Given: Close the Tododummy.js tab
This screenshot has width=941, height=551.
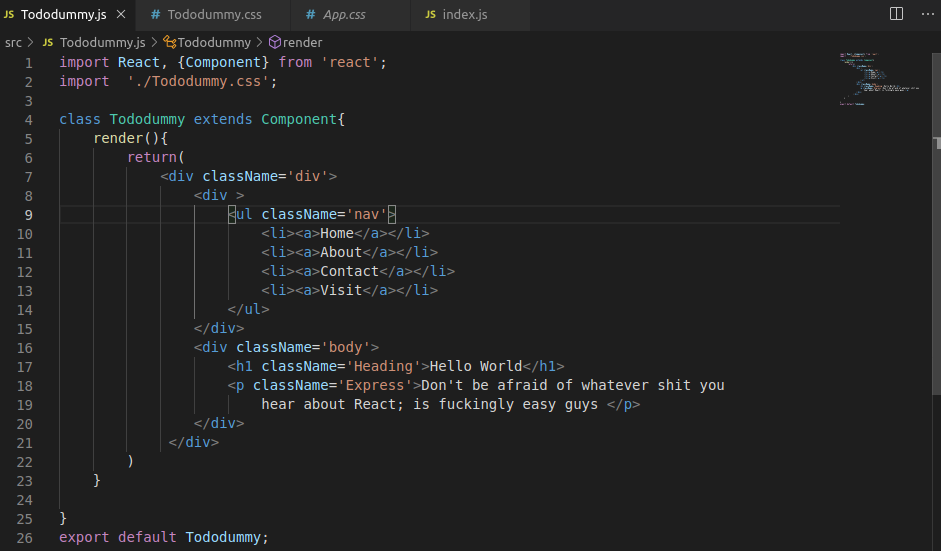Looking at the screenshot, I should 121,14.
